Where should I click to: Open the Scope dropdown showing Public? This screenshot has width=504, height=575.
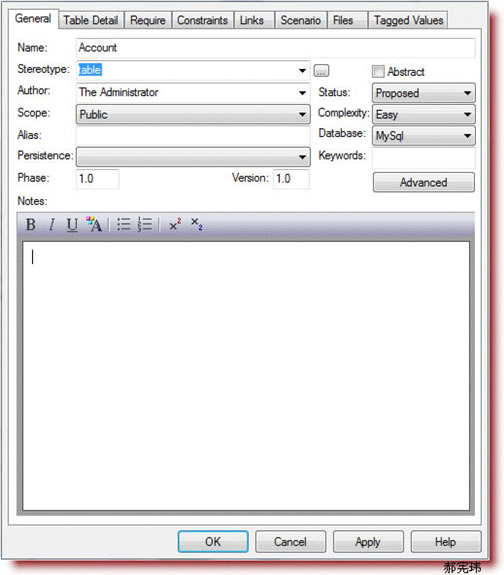point(193,114)
